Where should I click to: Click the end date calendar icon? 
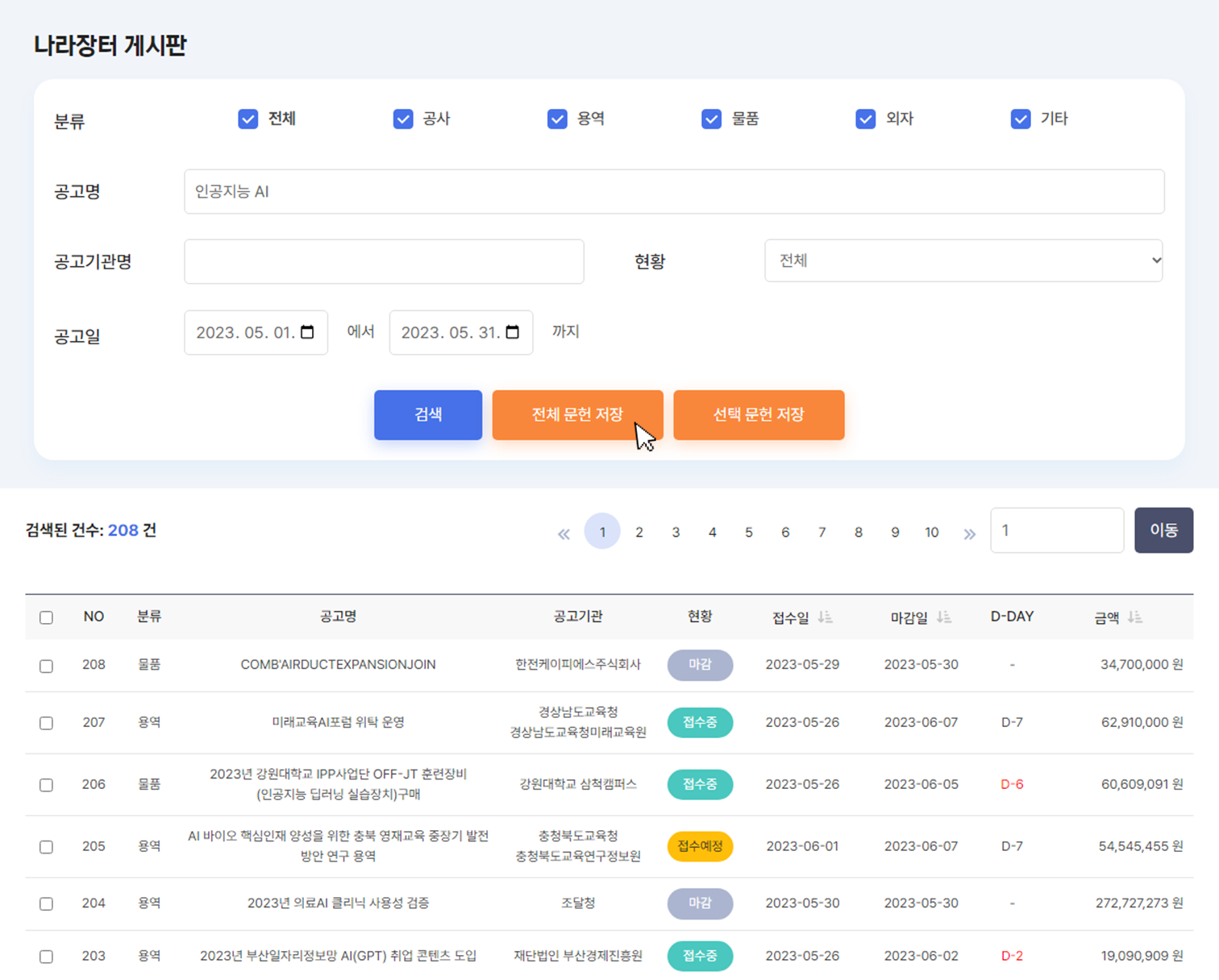click(512, 332)
